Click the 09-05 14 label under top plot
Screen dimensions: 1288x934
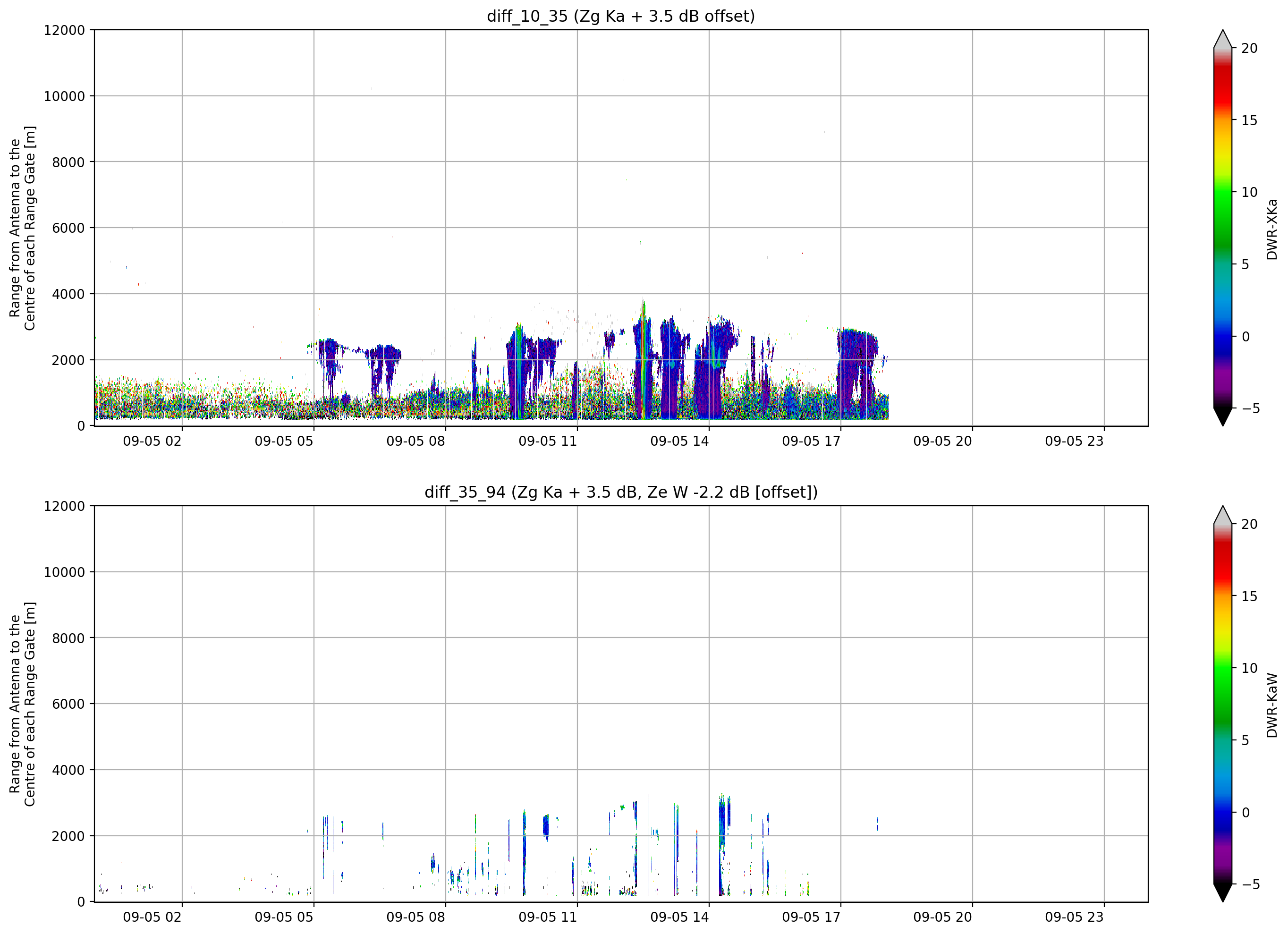[x=679, y=442]
